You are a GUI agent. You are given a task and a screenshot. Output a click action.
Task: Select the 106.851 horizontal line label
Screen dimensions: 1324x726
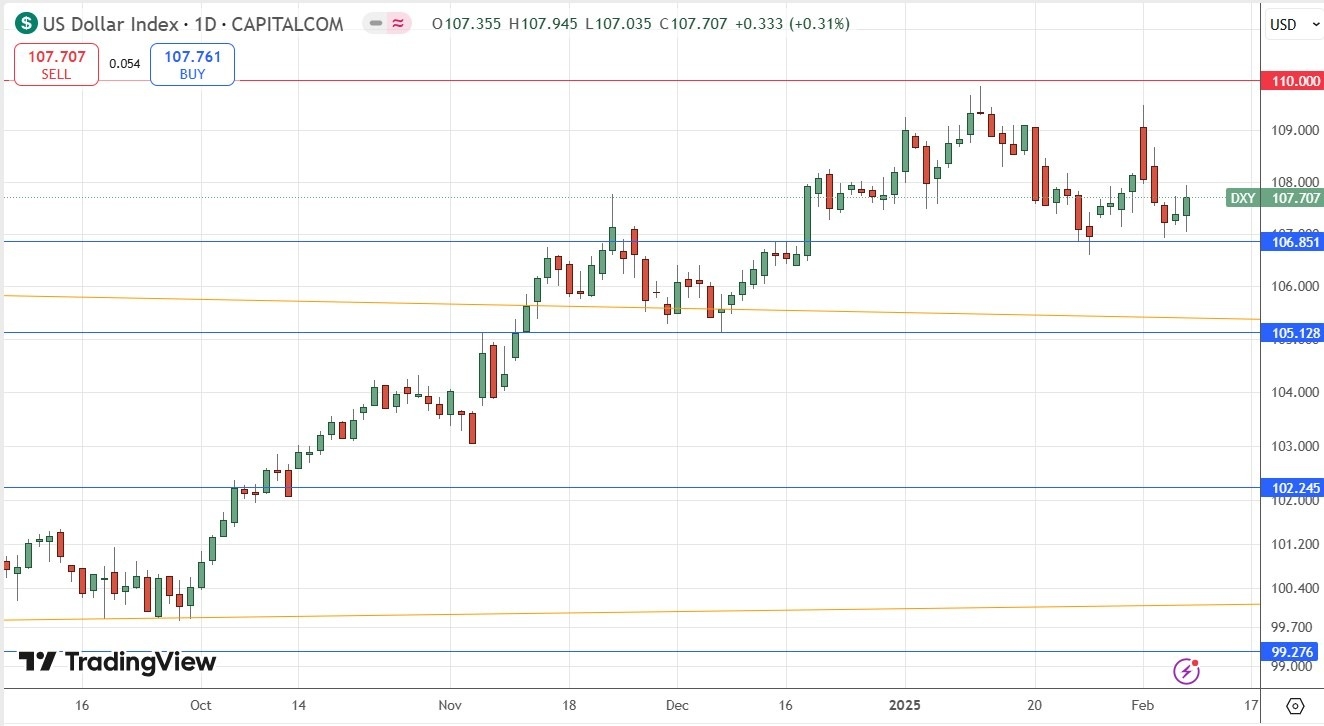tap(1295, 242)
